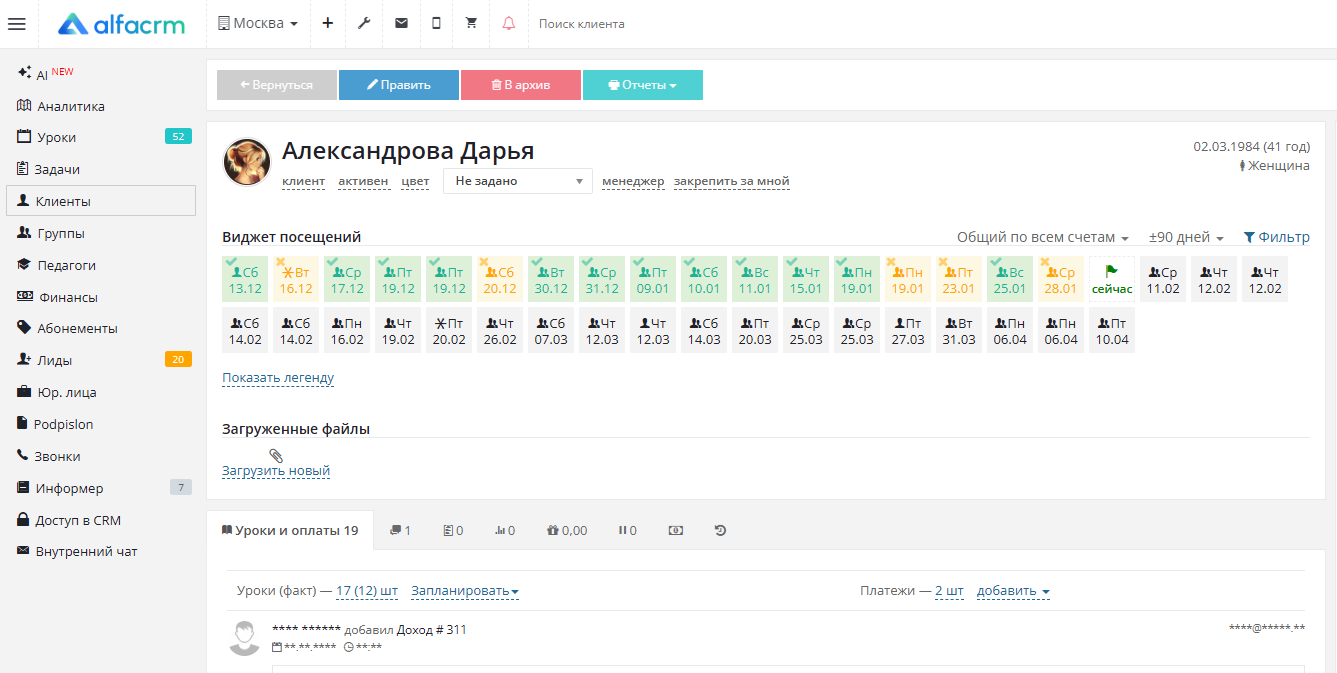This screenshot has width=1337, height=673.
Task: Click the В архив button
Action: coord(520,85)
